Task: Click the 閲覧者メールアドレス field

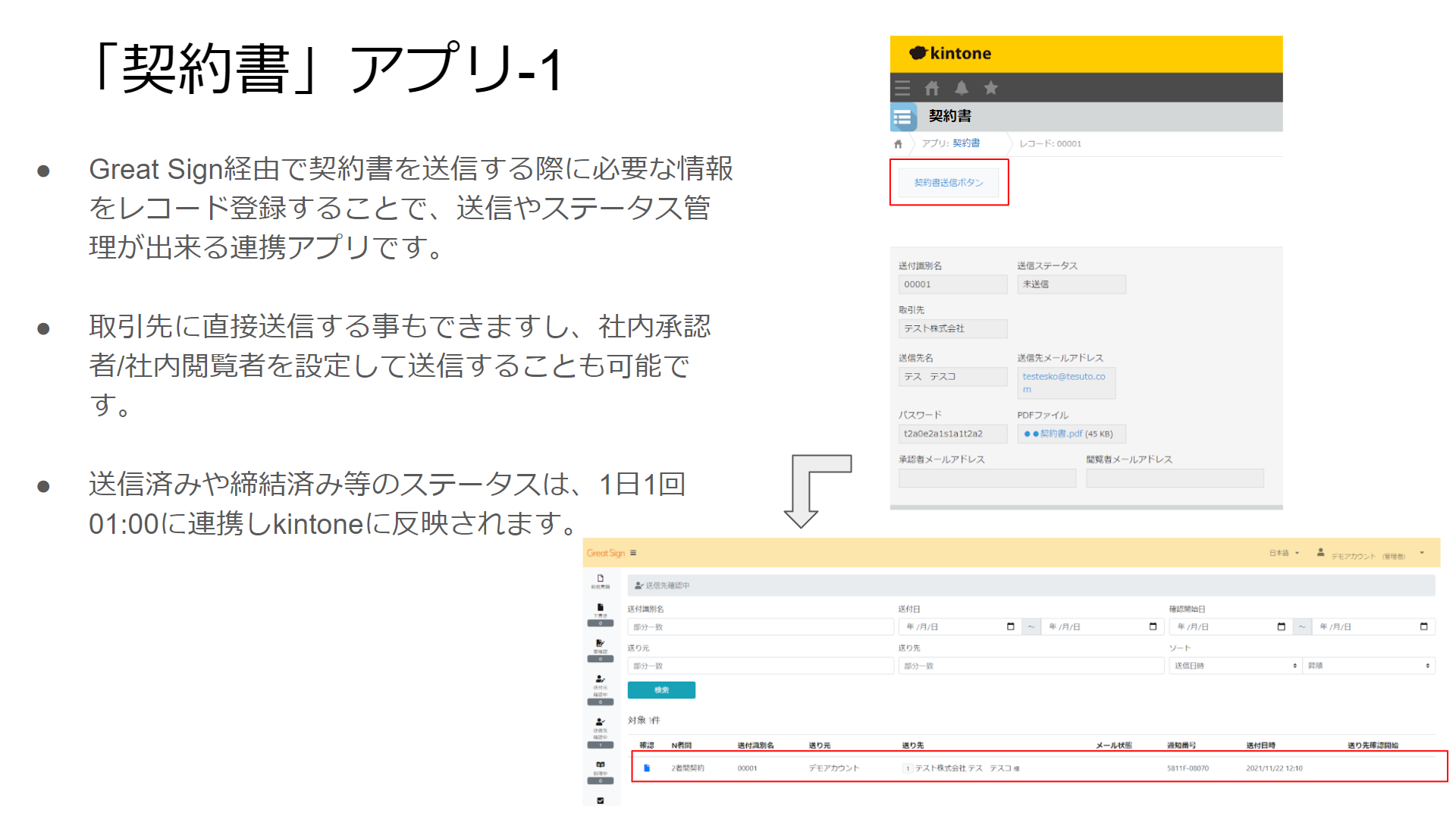Action: pyautogui.click(x=1175, y=478)
